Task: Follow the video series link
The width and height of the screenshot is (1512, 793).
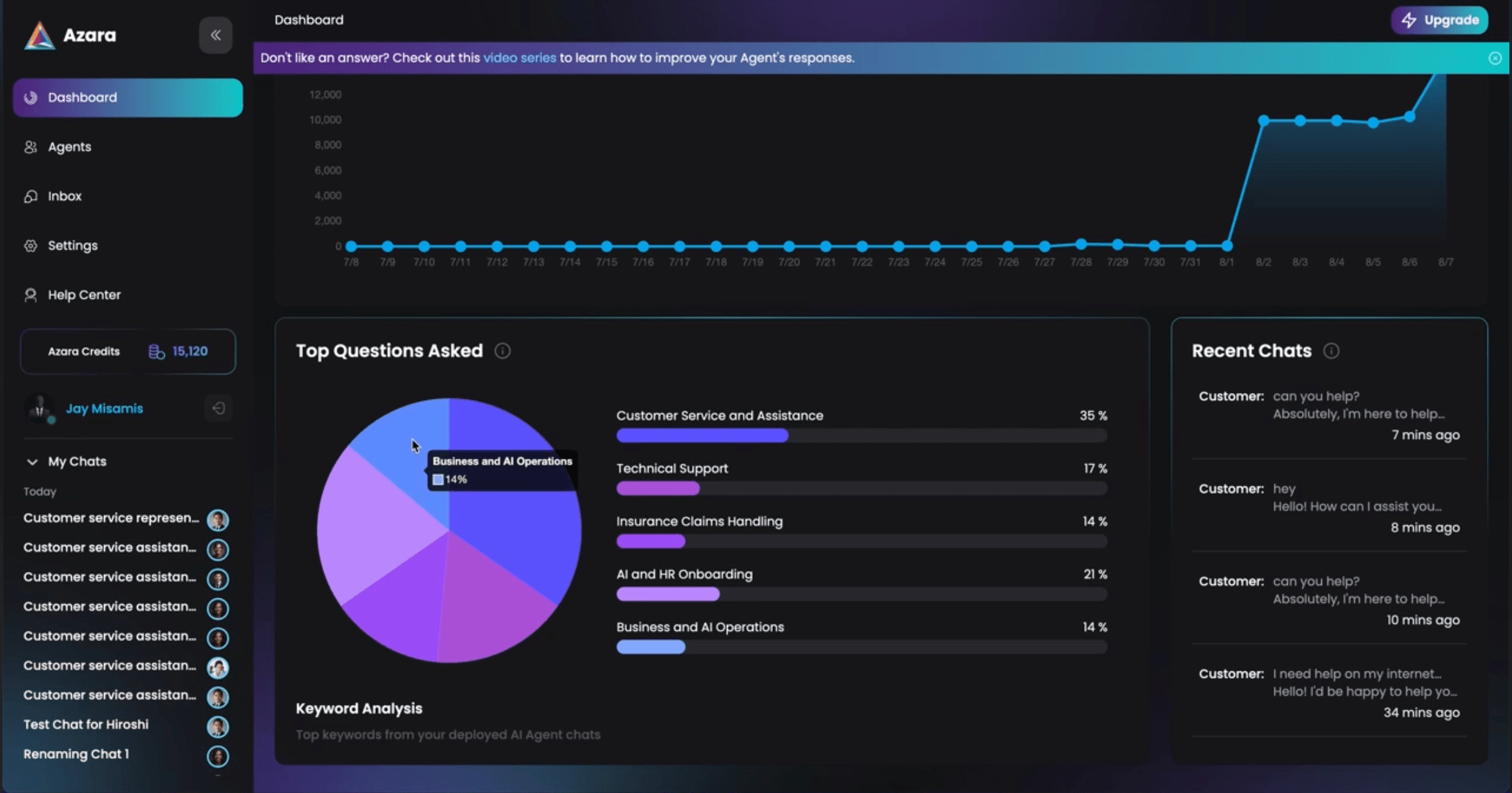Action: (520, 58)
